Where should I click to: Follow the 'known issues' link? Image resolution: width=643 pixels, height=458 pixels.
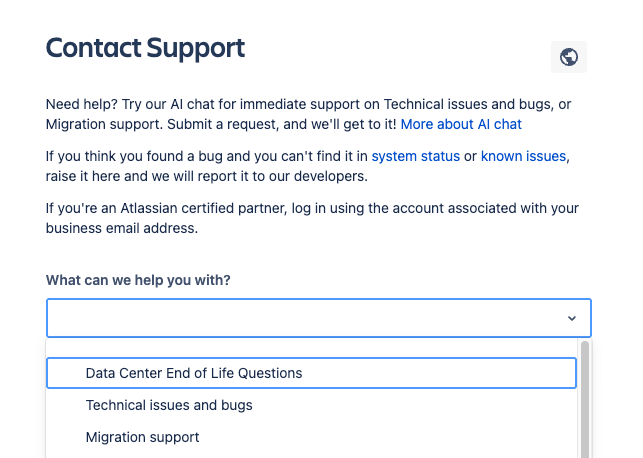pyautogui.click(x=523, y=156)
